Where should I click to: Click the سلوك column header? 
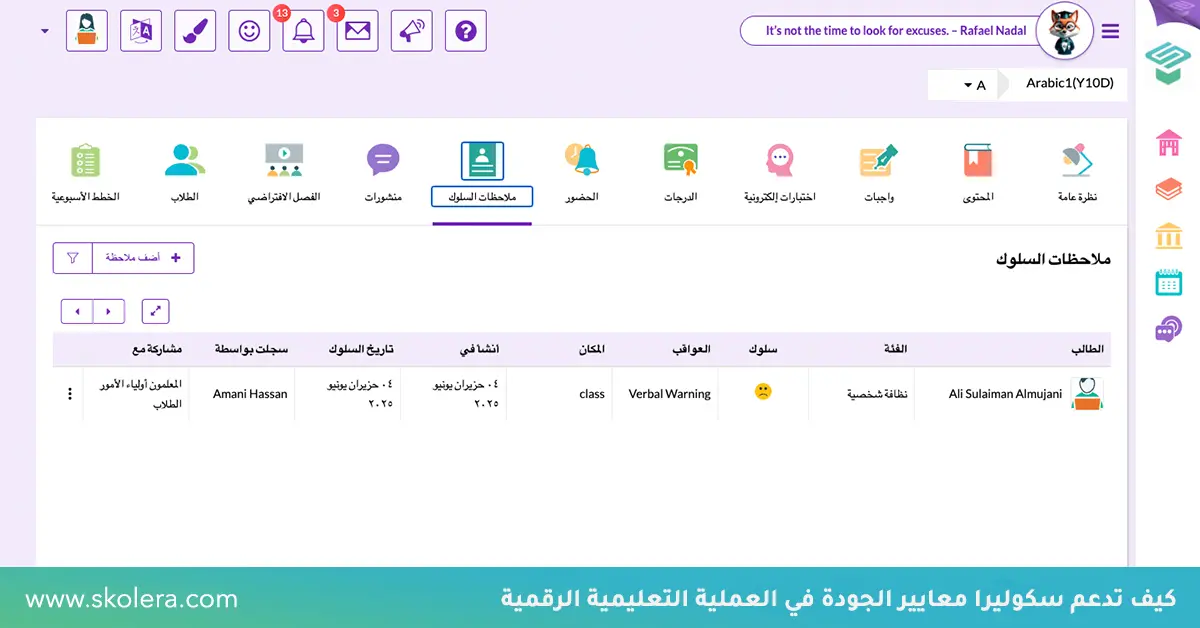763,349
